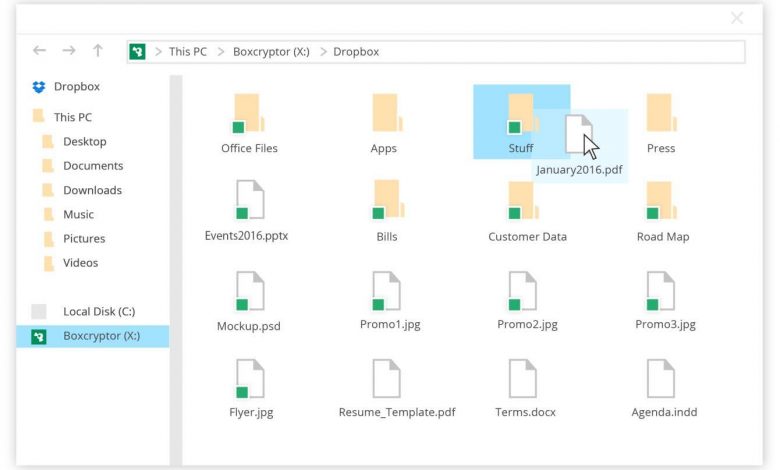Click the January2016.pdf file label
Viewport: 780px width, 470px height.
tap(579, 170)
